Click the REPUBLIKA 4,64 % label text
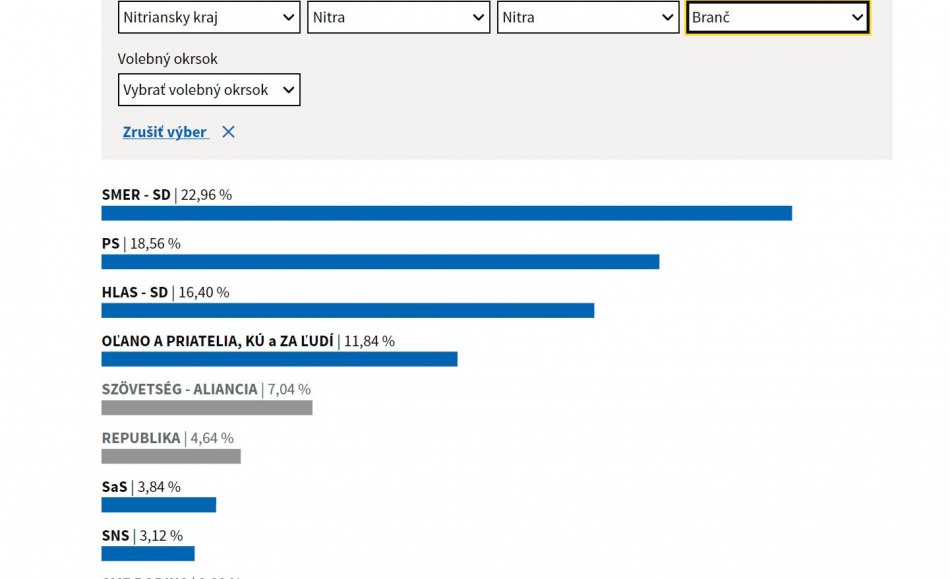Viewport: 950px width, 579px height. [167, 438]
